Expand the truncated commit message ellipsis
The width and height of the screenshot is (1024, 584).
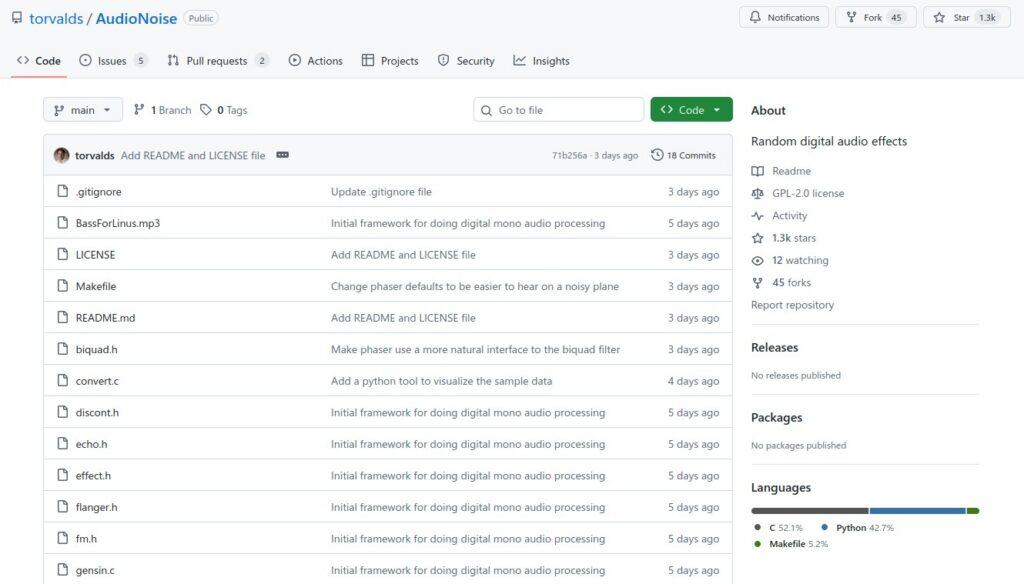click(282, 155)
